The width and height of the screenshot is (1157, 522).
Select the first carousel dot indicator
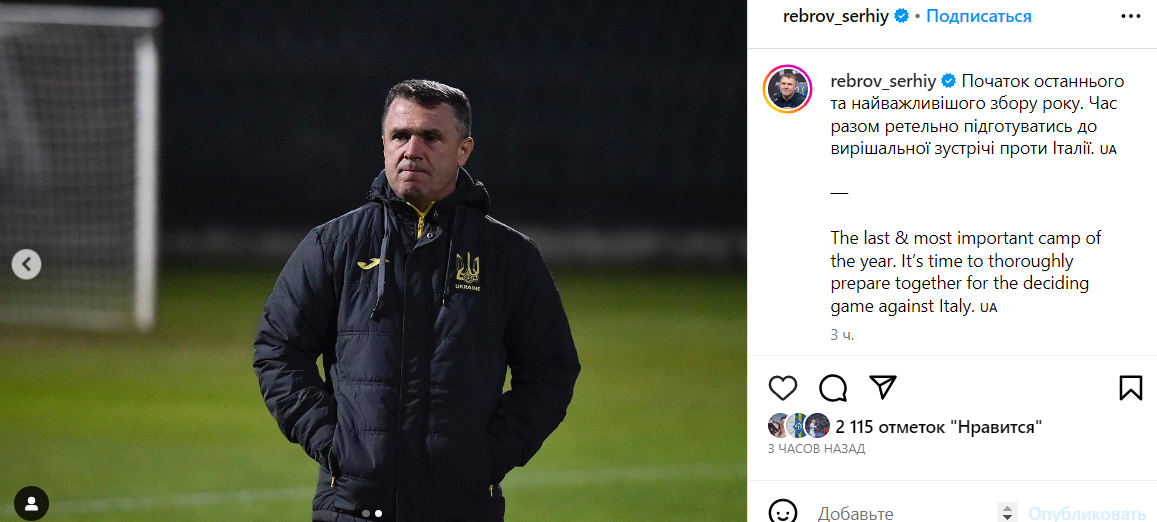click(366, 513)
